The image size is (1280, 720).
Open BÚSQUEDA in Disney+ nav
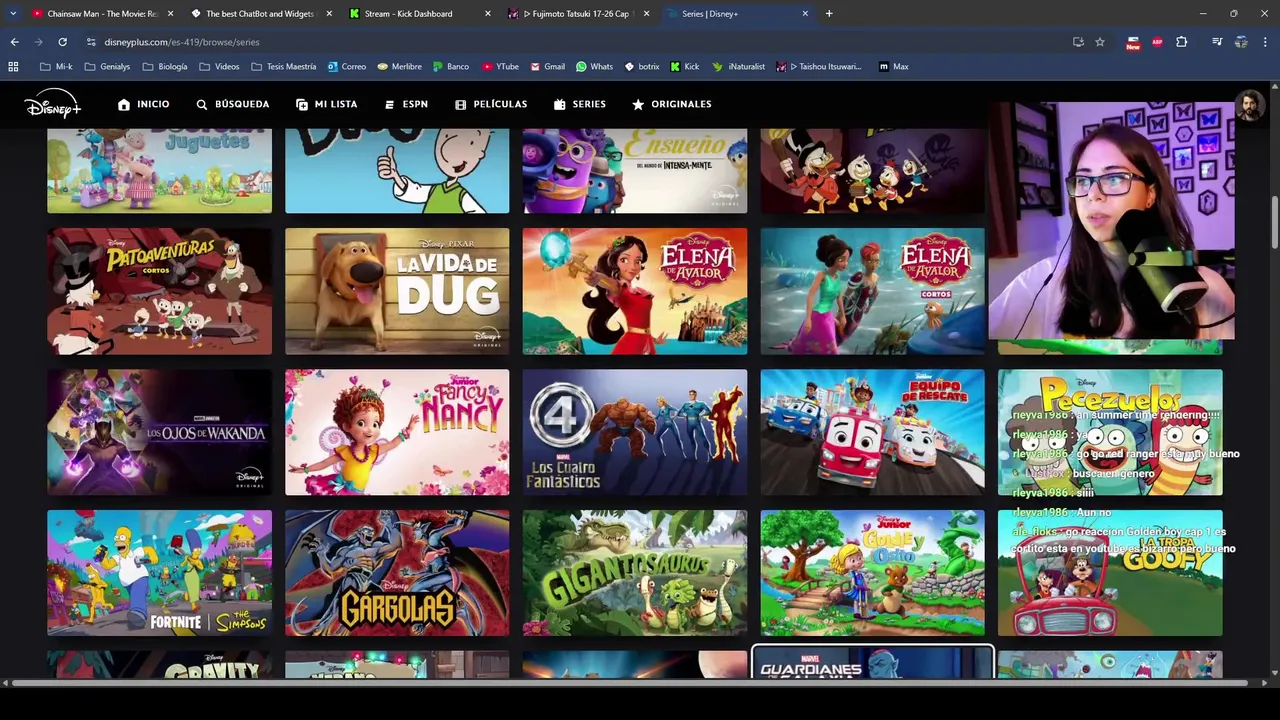coord(232,104)
